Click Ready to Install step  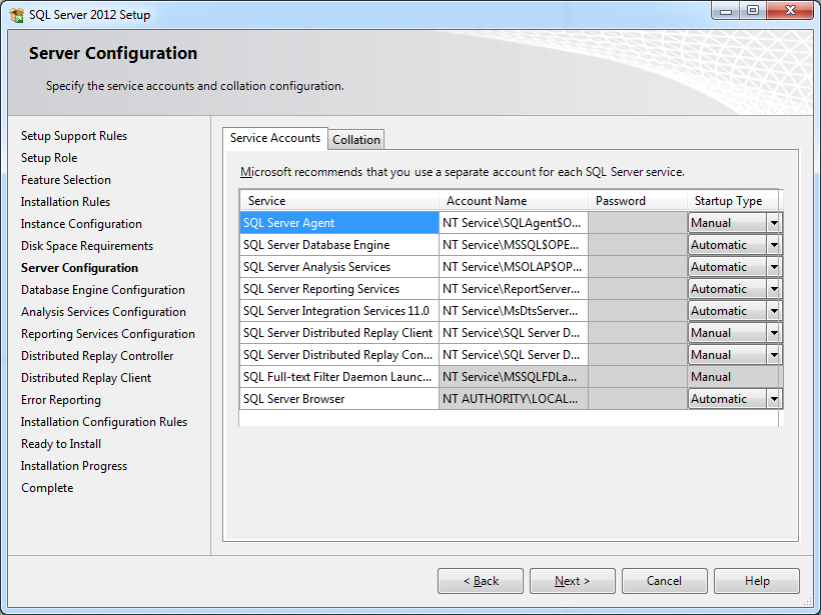pyautogui.click(x=61, y=444)
